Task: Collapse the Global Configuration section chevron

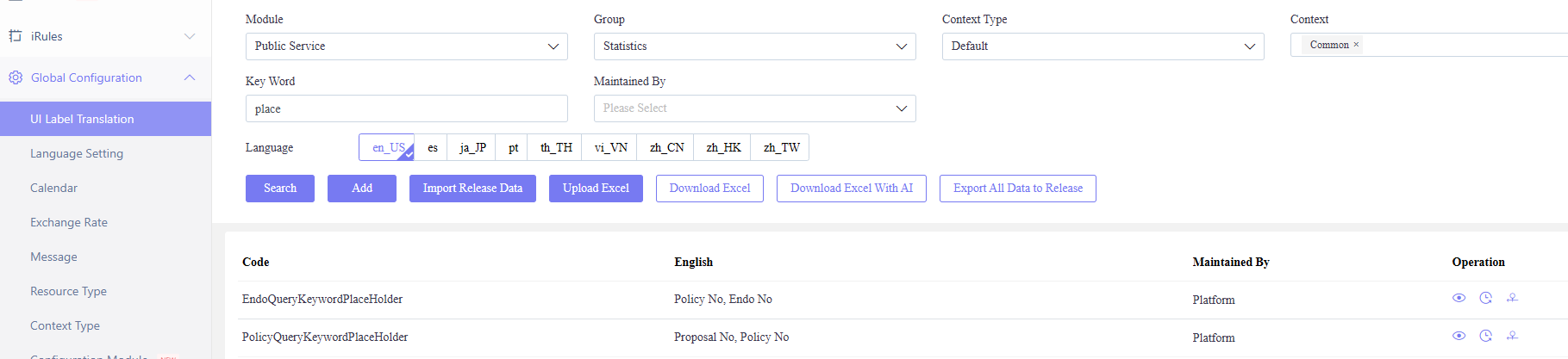Action: [x=190, y=77]
